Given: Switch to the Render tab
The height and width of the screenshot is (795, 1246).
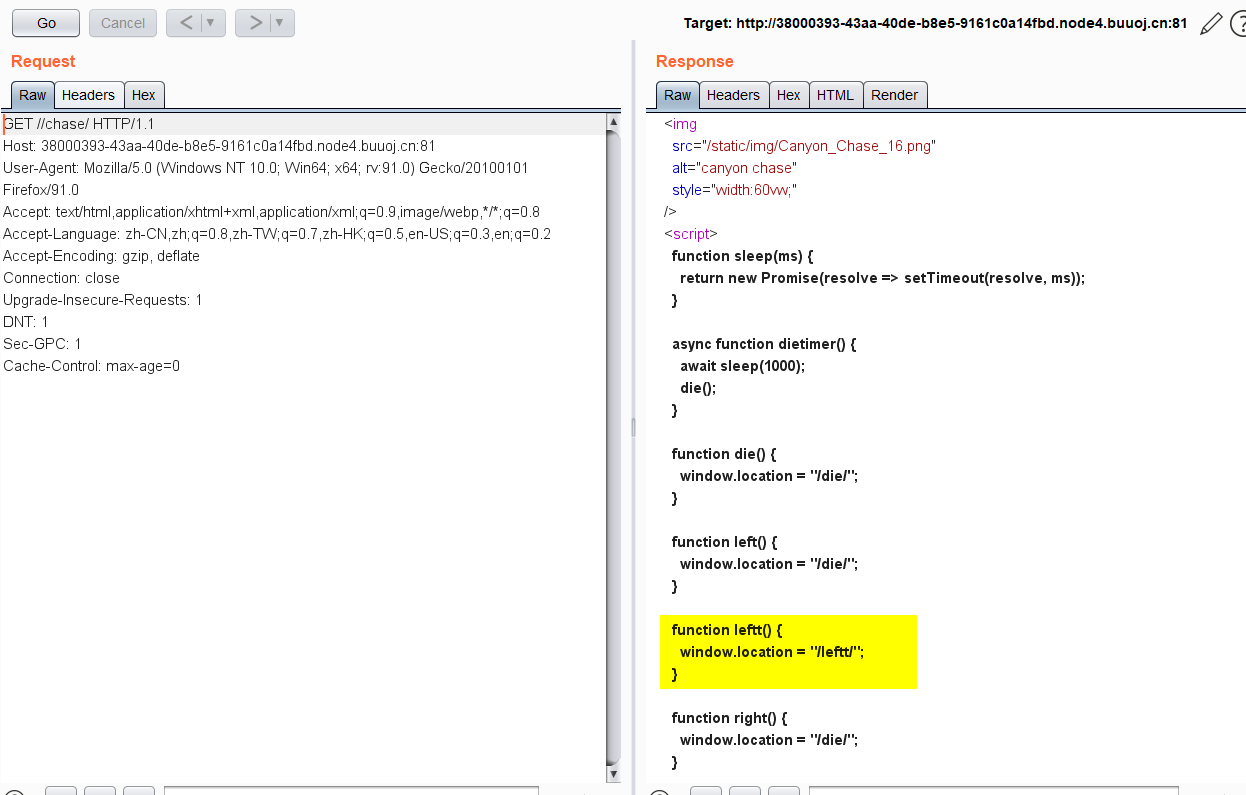Looking at the screenshot, I should coord(894,95).
